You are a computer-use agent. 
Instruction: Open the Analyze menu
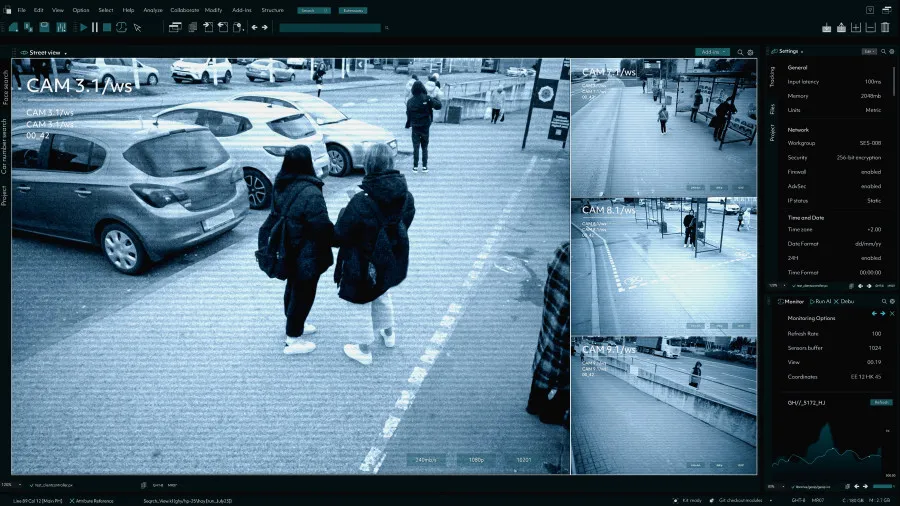pyautogui.click(x=152, y=10)
